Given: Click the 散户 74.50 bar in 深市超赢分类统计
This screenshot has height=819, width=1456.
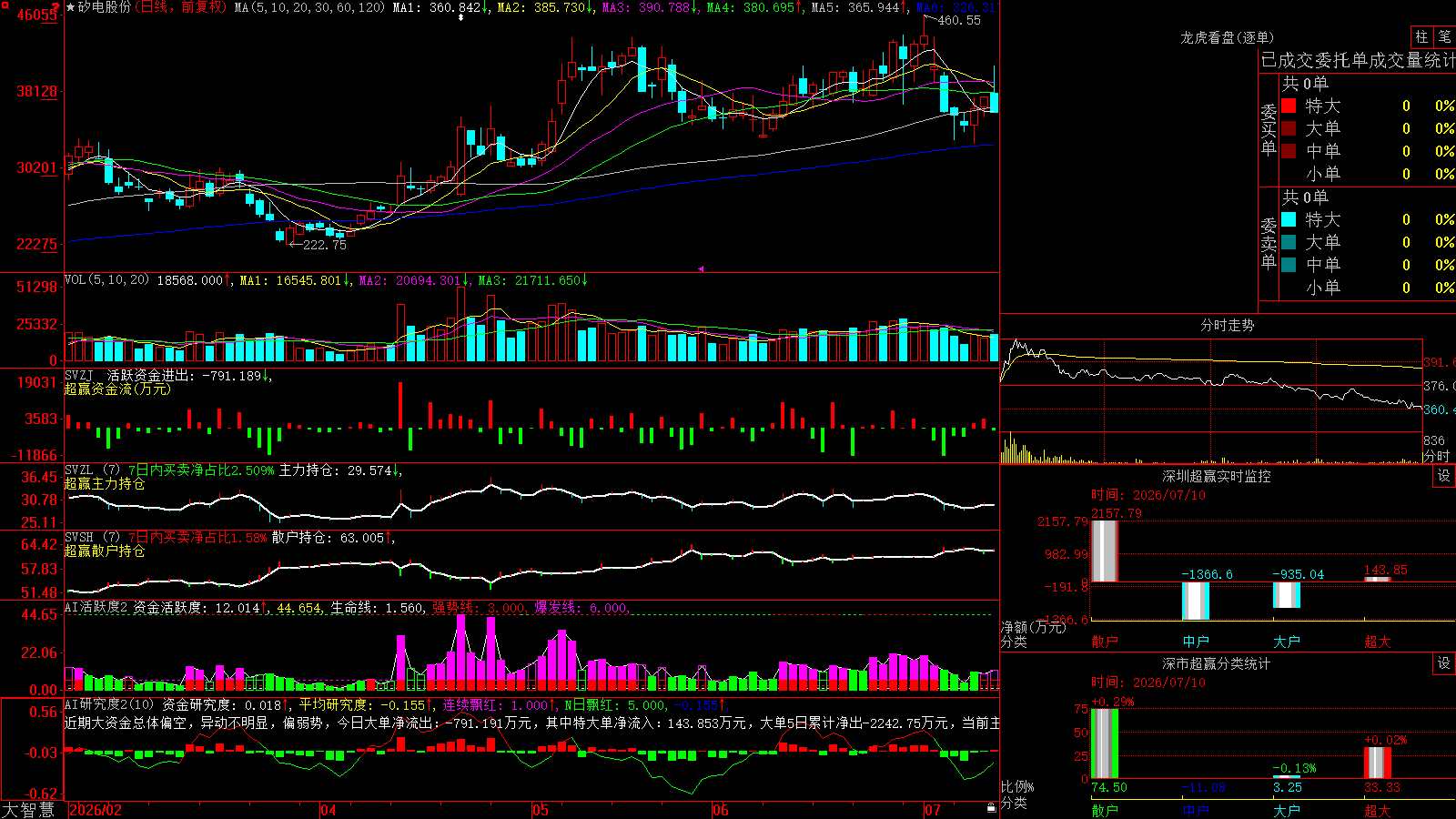Looking at the screenshot, I should click(1105, 743).
